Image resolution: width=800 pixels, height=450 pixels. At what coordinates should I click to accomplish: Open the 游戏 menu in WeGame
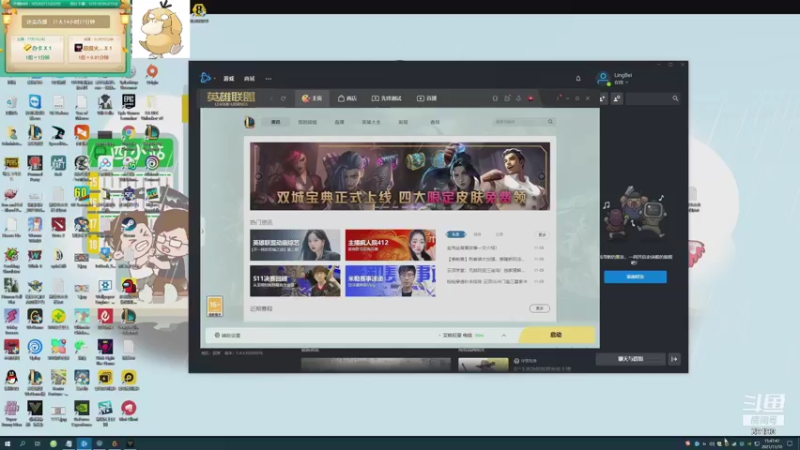click(229, 79)
